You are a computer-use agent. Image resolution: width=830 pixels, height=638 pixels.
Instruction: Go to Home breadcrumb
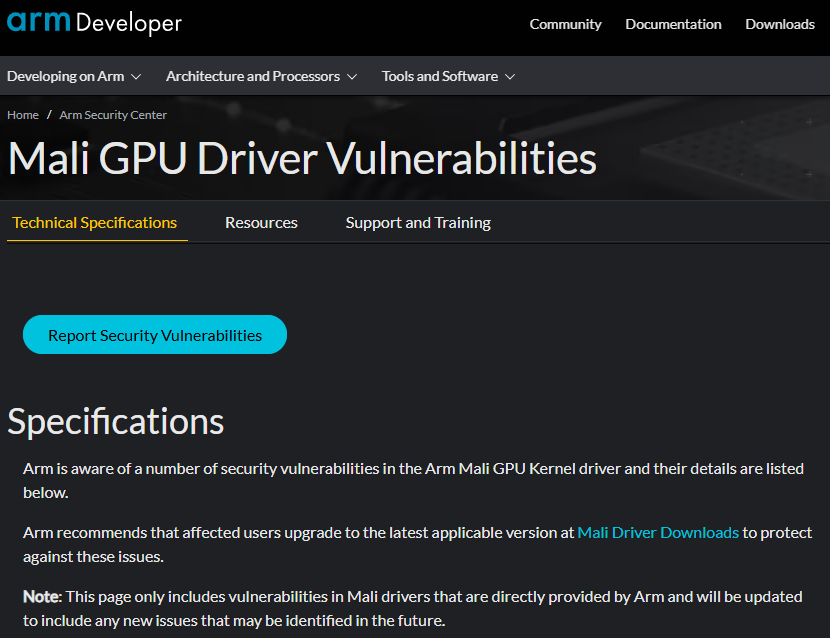point(23,115)
